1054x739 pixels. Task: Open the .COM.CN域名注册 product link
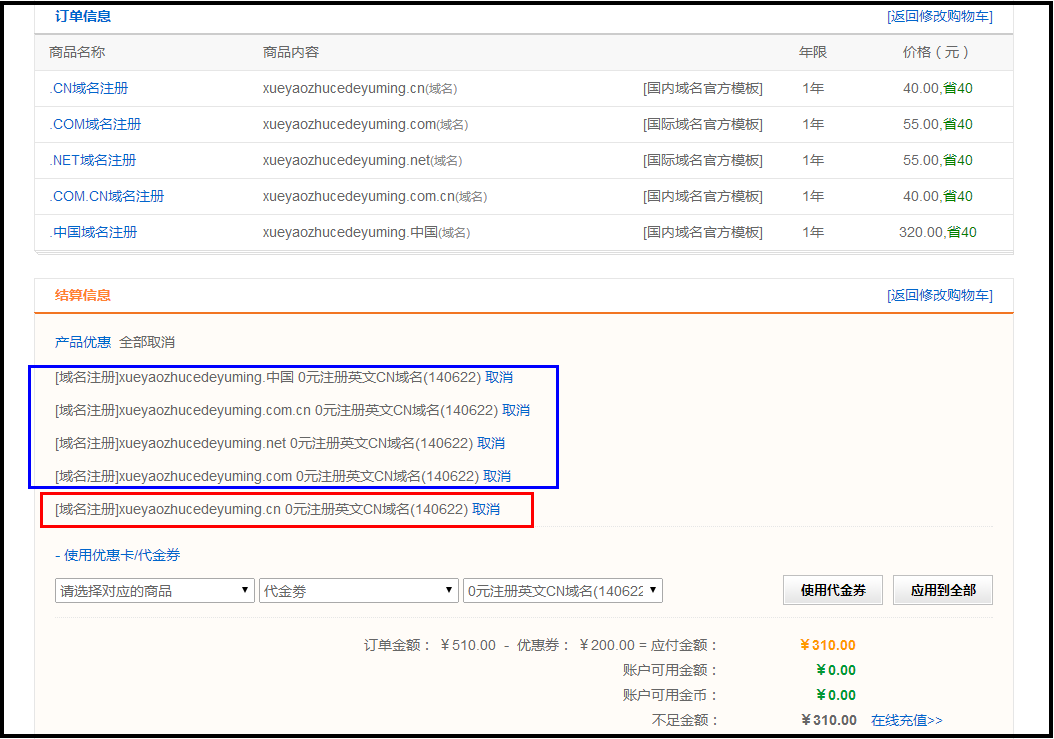click(x=107, y=196)
